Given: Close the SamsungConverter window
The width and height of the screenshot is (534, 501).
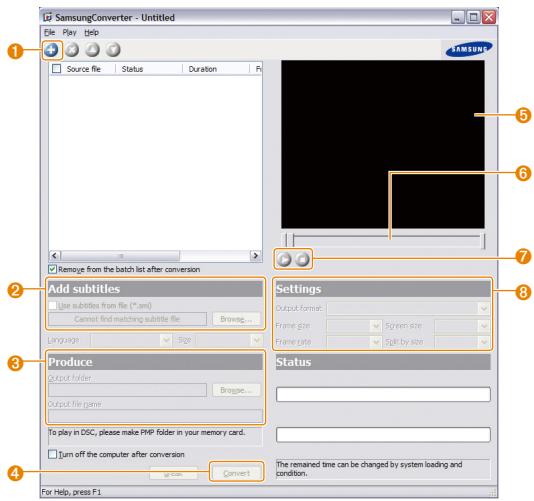Looking at the screenshot, I should coord(489,17).
